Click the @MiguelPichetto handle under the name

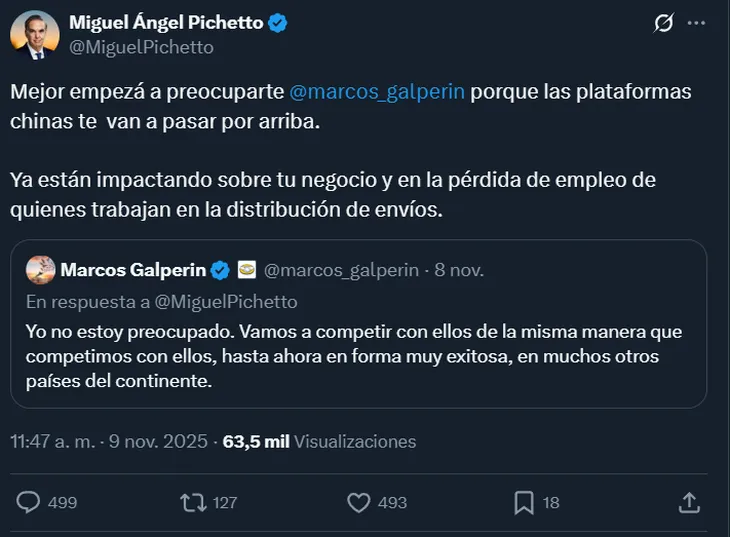(x=140, y=47)
